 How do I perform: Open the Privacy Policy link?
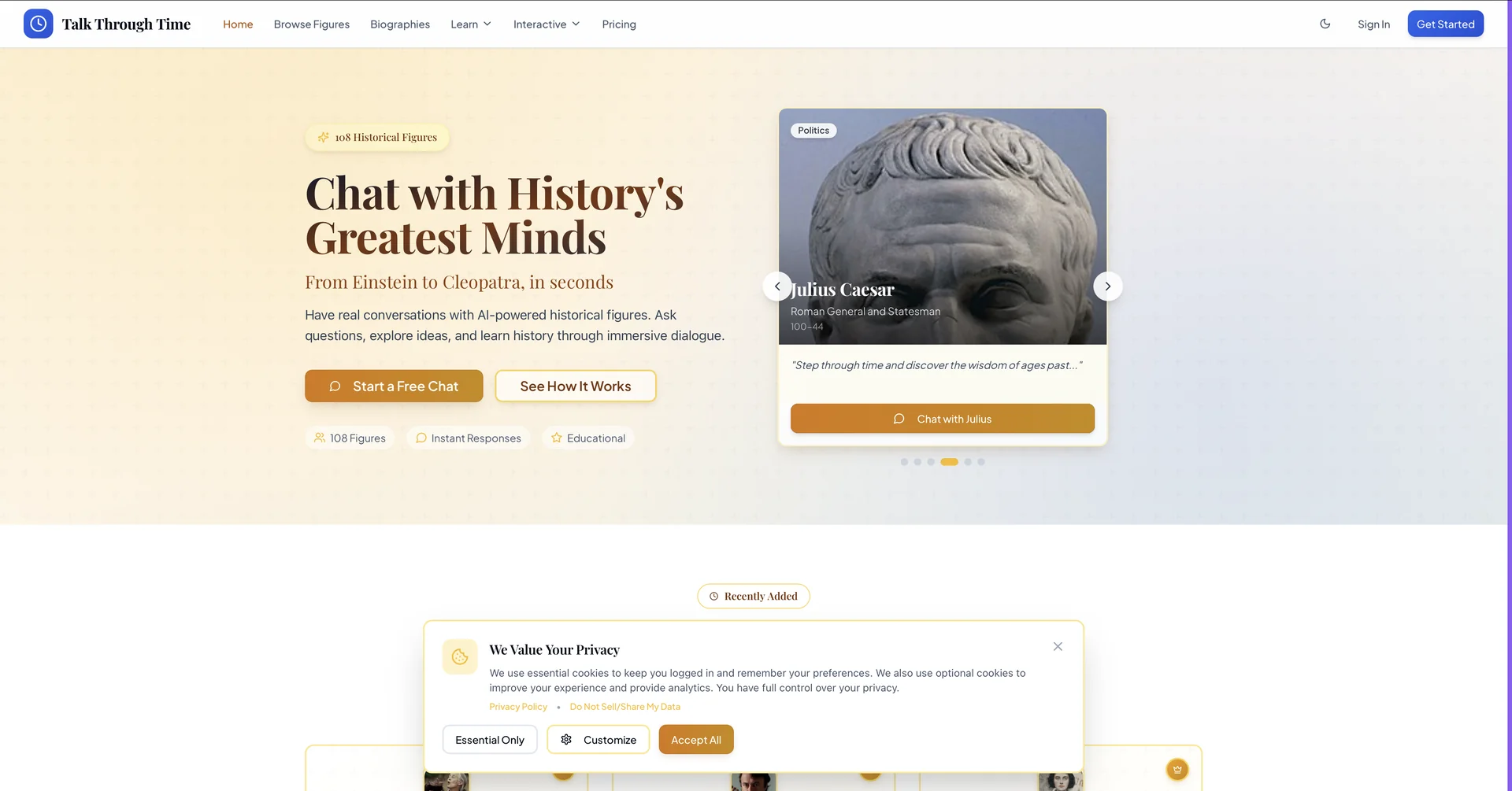click(518, 707)
